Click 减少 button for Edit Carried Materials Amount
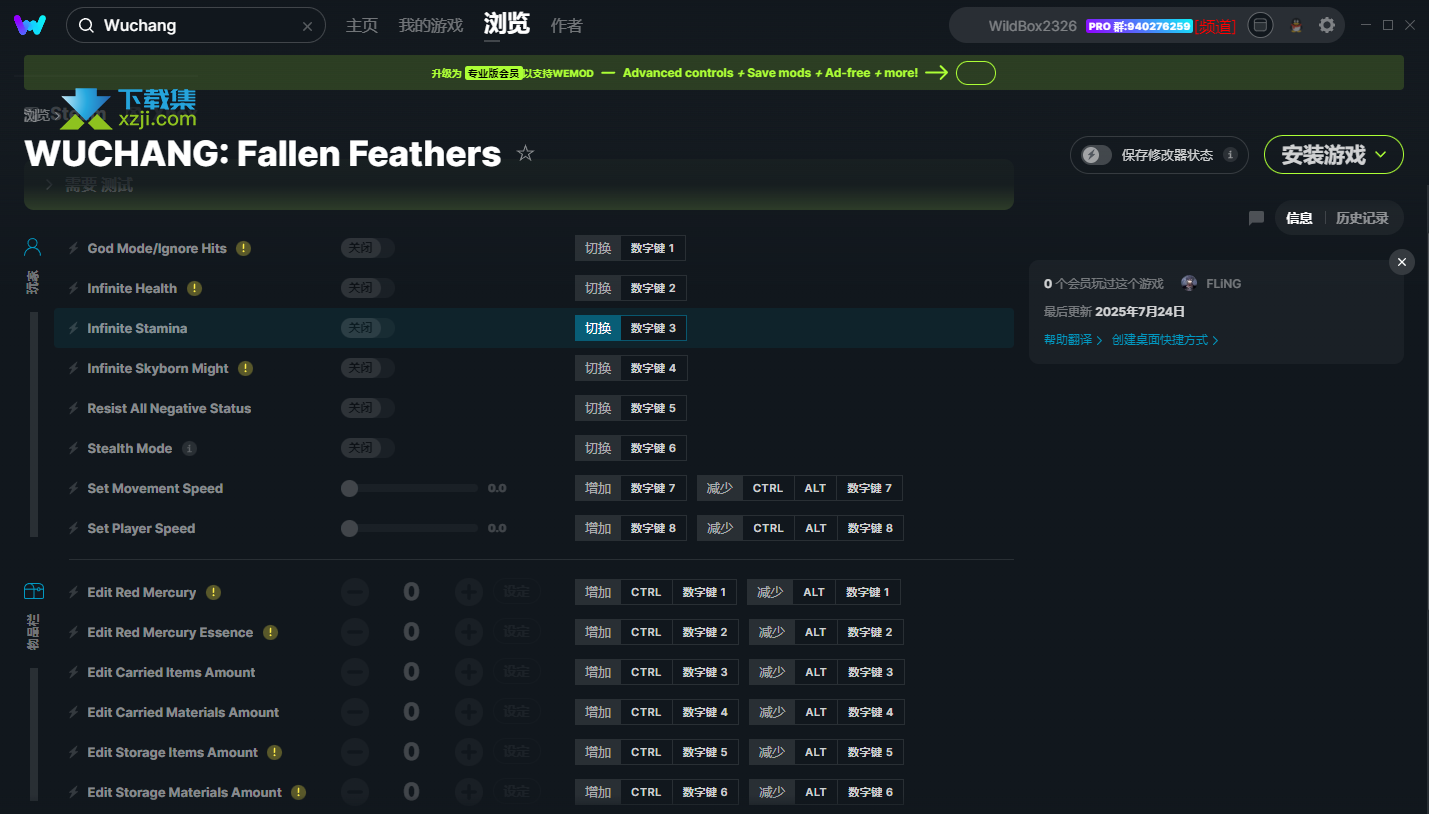Screen dimensions: 1429x814 [772, 712]
